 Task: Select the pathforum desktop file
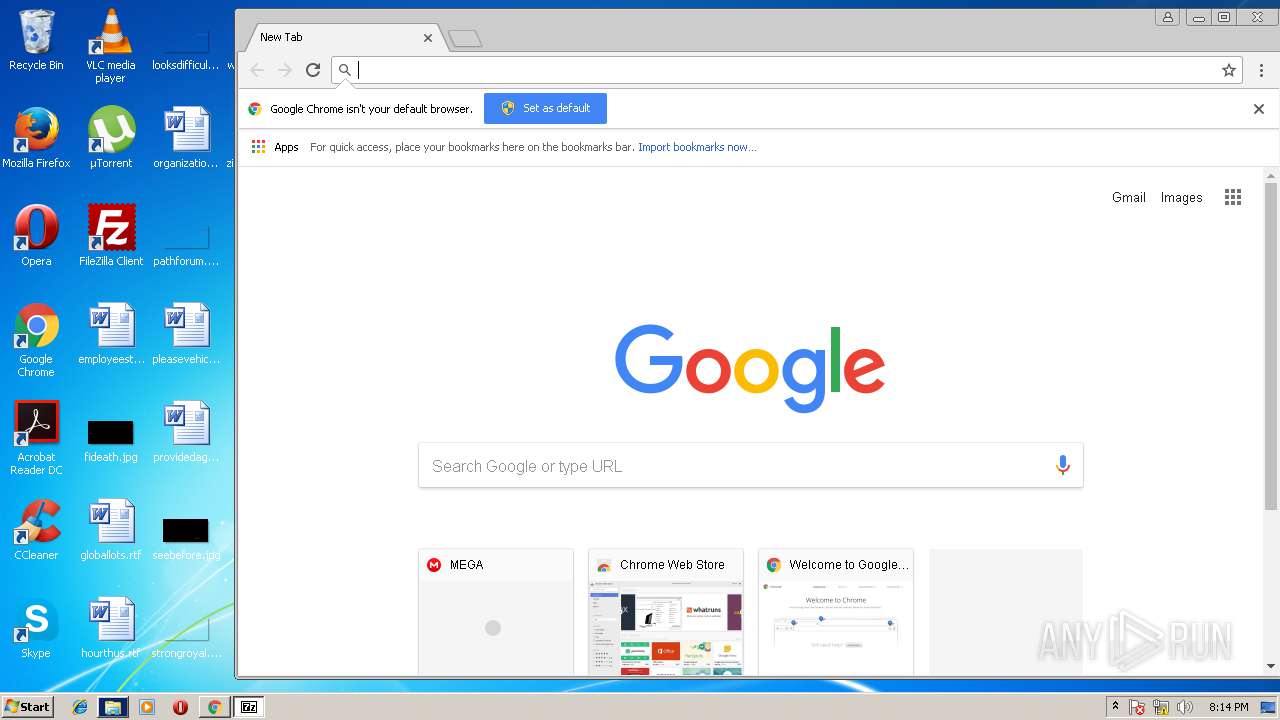pyautogui.click(x=186, y=244)
